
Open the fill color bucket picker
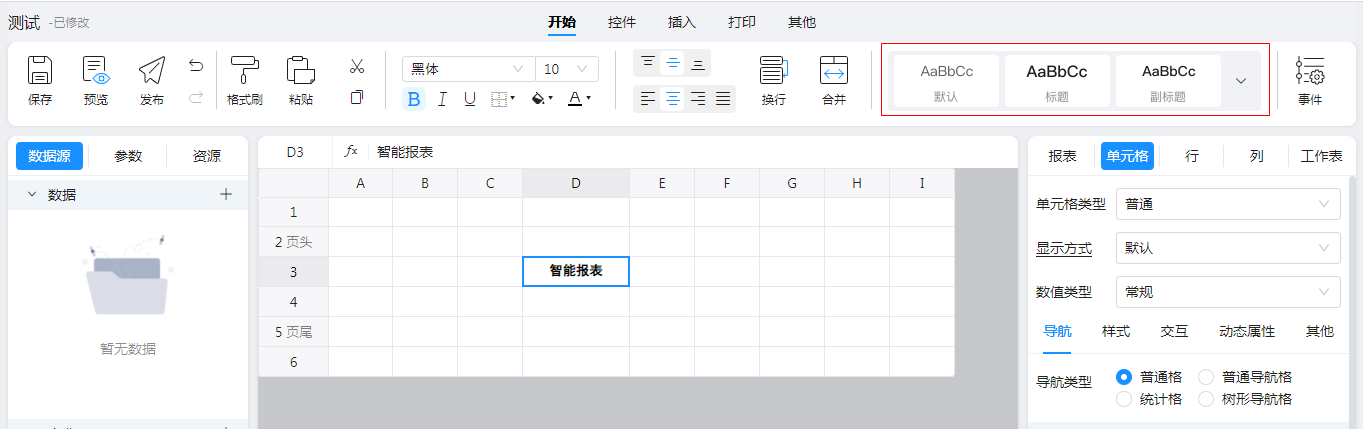pos(539,99)
